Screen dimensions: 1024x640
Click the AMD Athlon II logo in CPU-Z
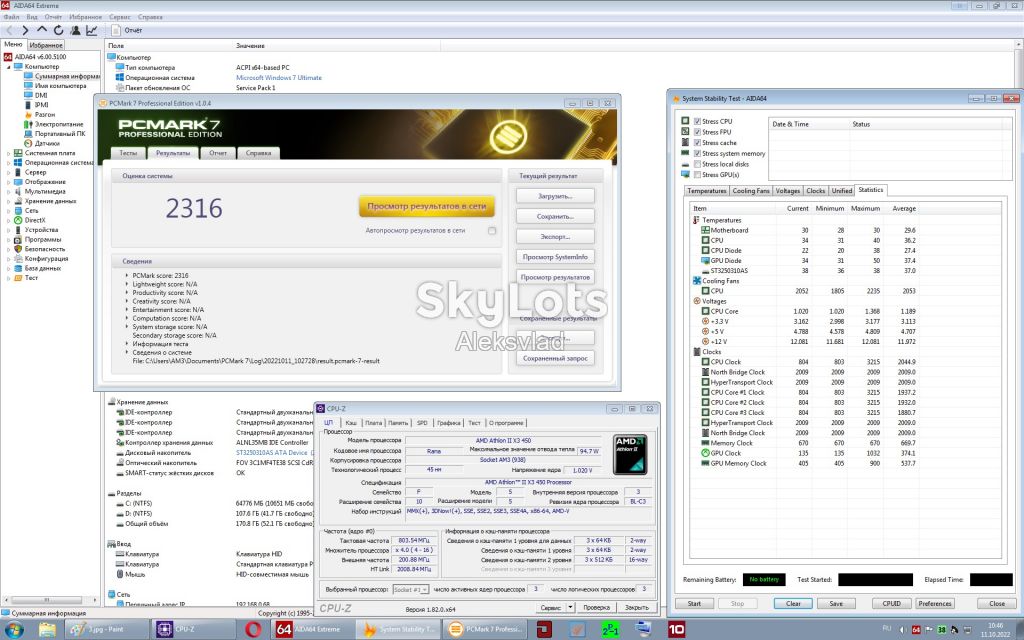(x=630, y=454)
